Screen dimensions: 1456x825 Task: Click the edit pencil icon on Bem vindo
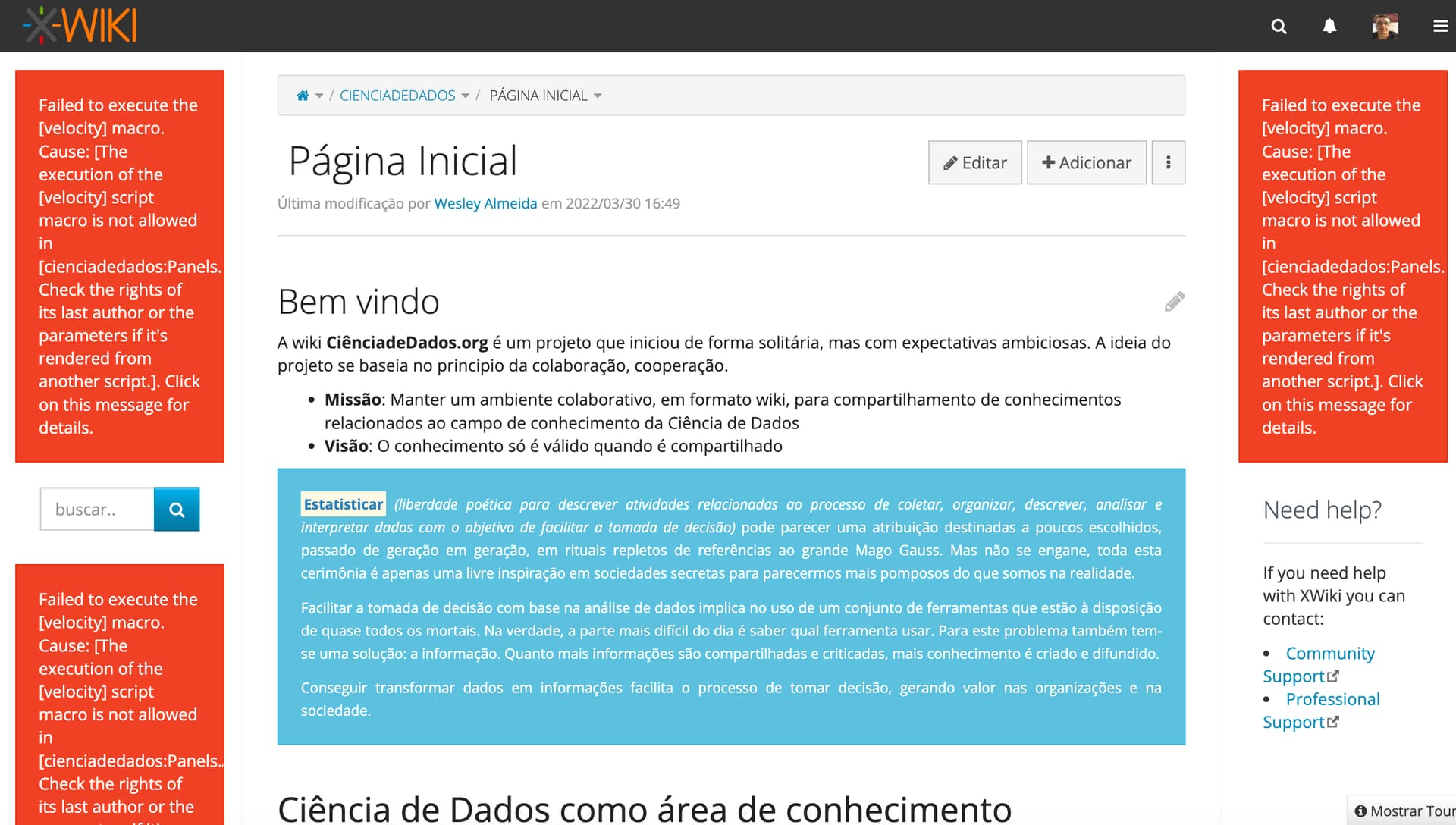[x=1173, y=302]
